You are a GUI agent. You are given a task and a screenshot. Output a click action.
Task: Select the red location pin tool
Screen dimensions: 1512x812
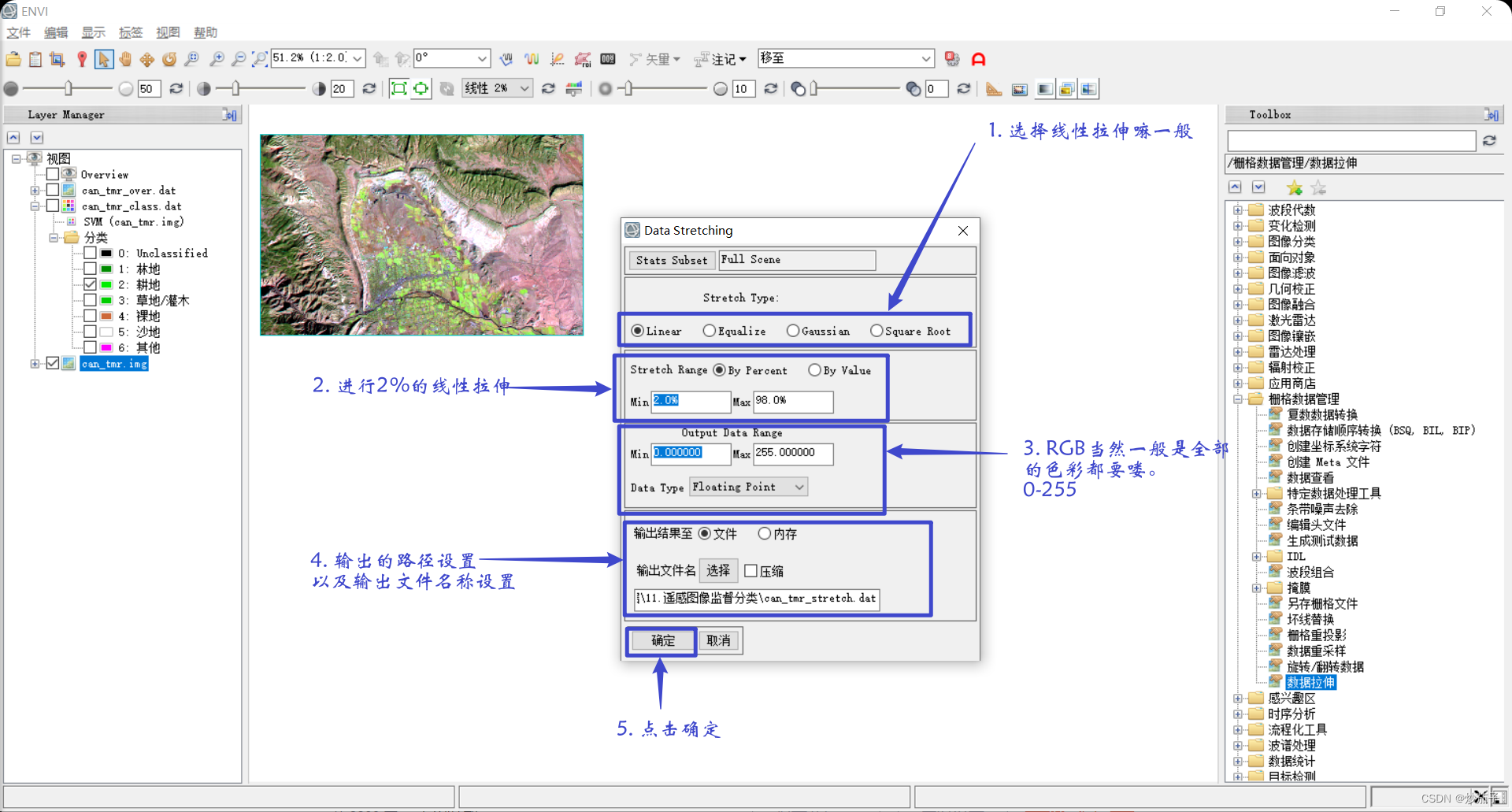pyautogui.click(x=82, y=59)
